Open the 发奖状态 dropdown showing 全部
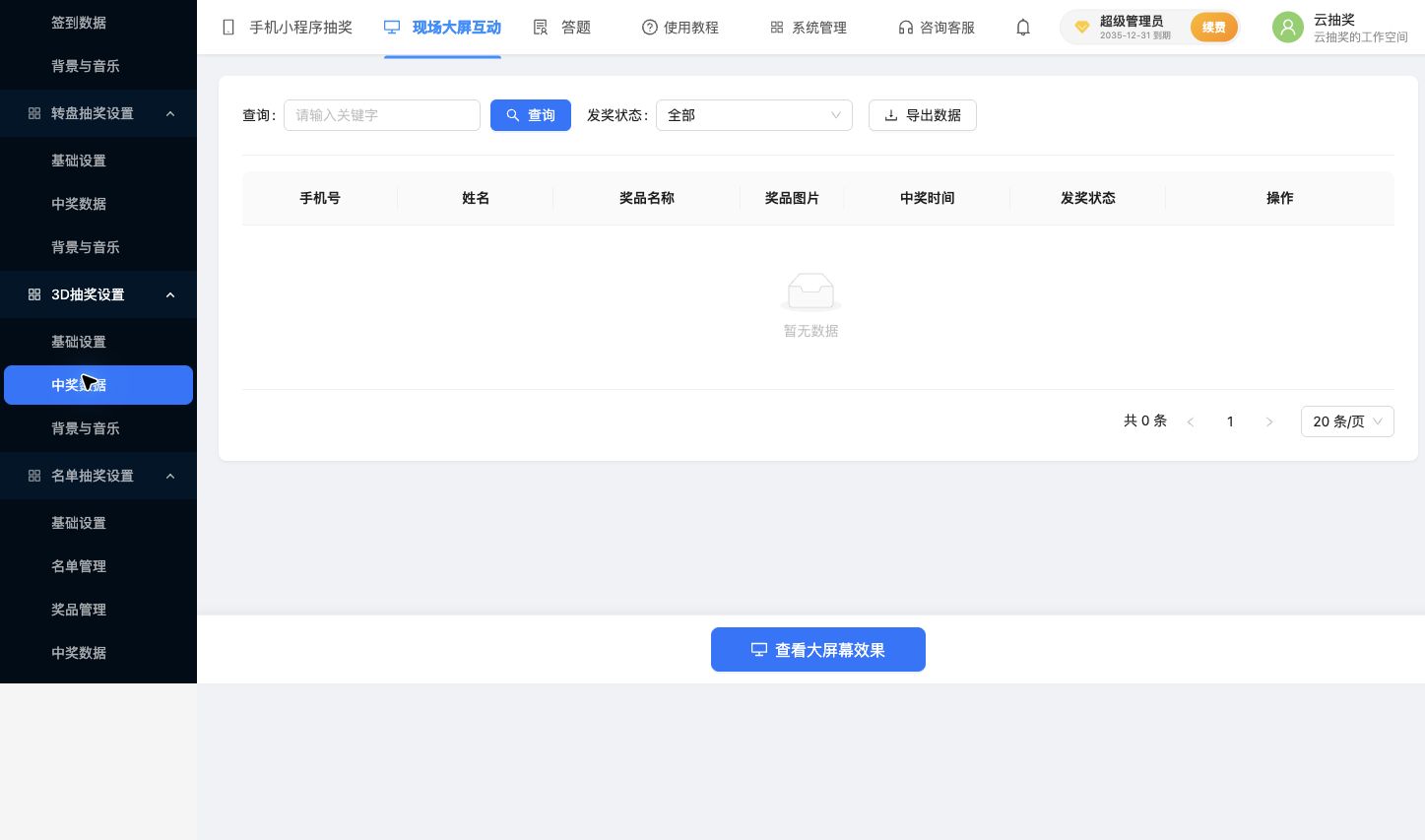The height and width of the screenshot is (840, 1425). click(754, 115)
